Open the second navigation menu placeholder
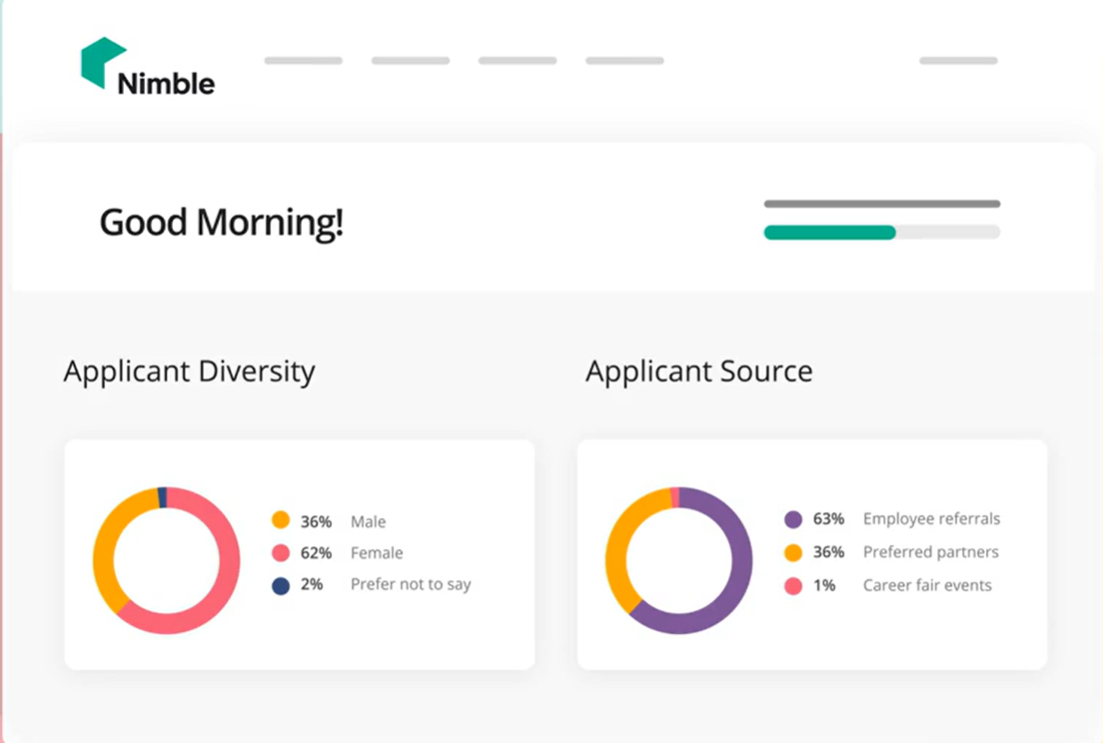1103x744 pixels. 410,61
